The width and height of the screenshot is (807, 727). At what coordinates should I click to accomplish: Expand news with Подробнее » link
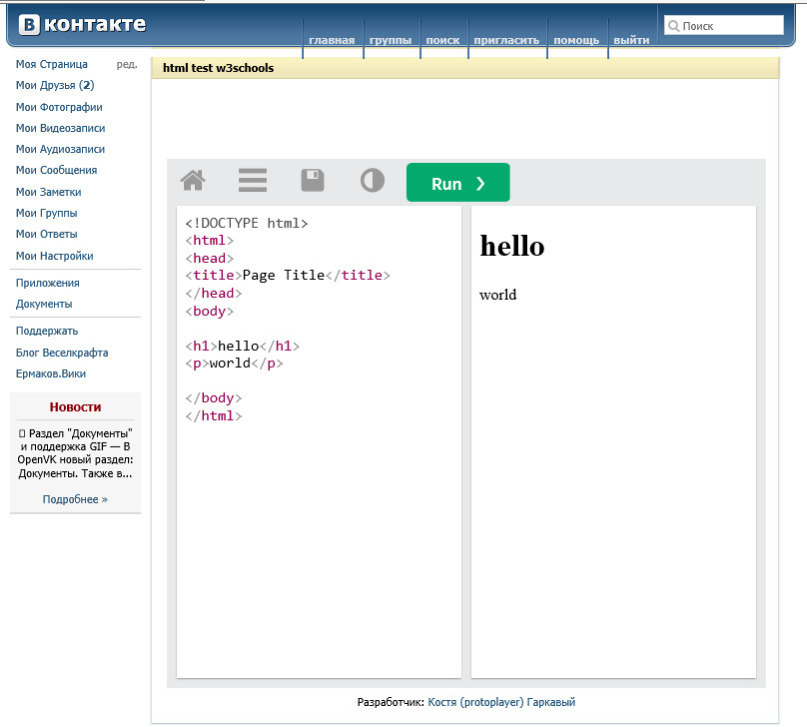click(x=75, y=499)
